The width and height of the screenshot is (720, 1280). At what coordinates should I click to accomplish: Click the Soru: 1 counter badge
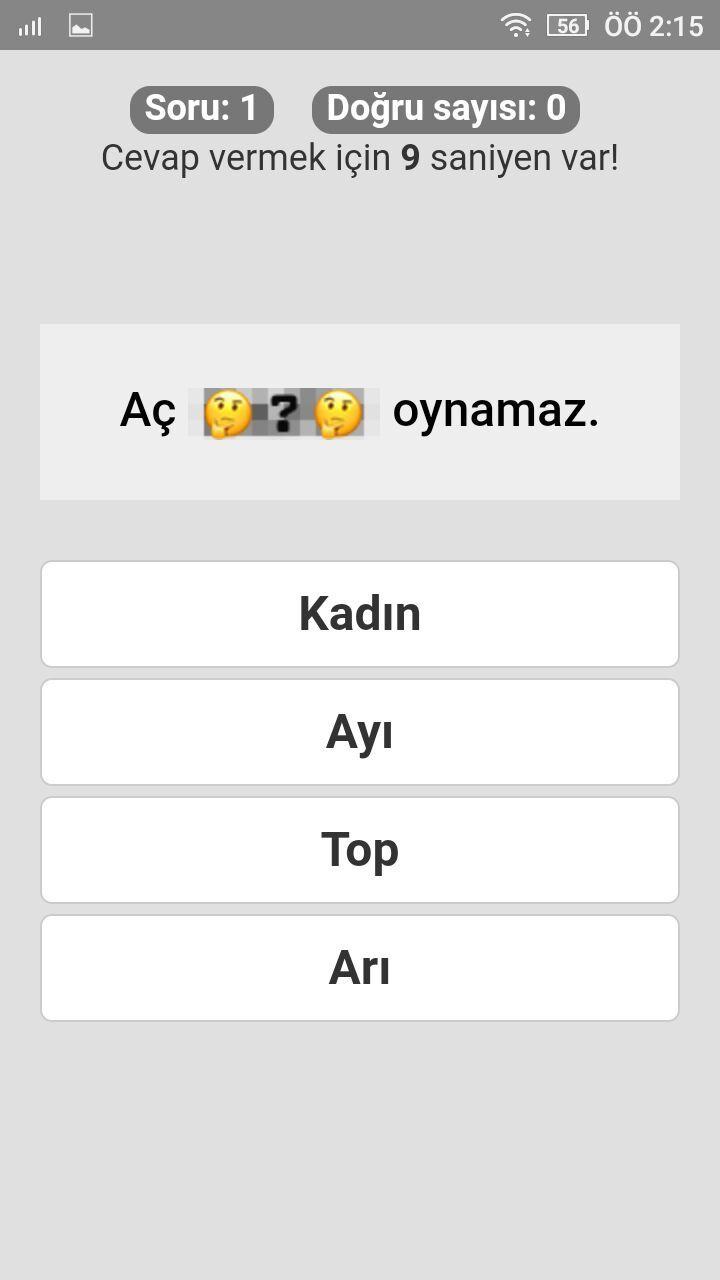click(x=200, y=110)
